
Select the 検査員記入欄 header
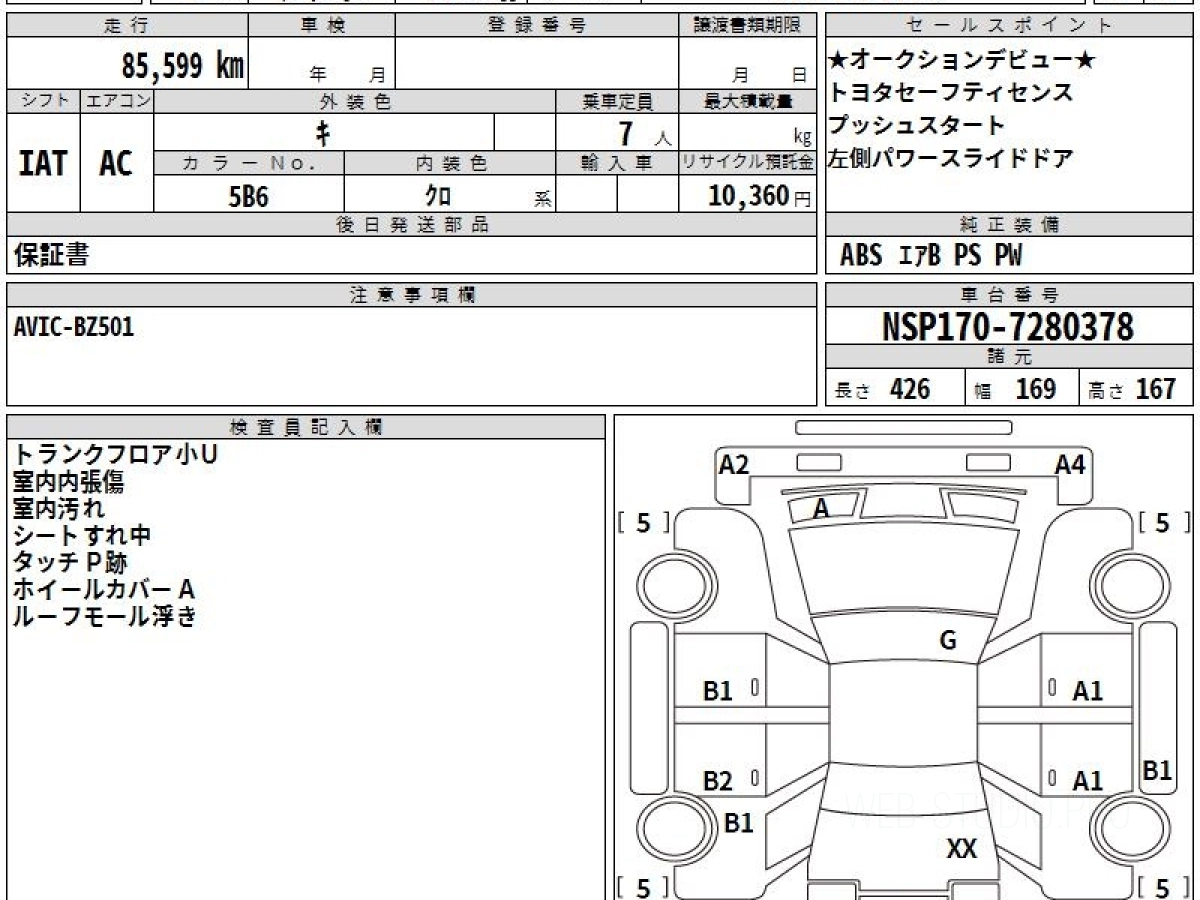point(306,427)
